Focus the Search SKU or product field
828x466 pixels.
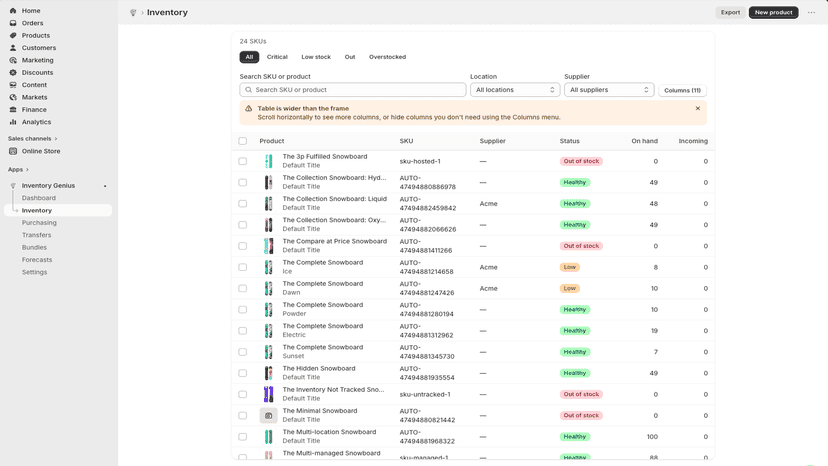pyautogui.click(x=353, y=90)
